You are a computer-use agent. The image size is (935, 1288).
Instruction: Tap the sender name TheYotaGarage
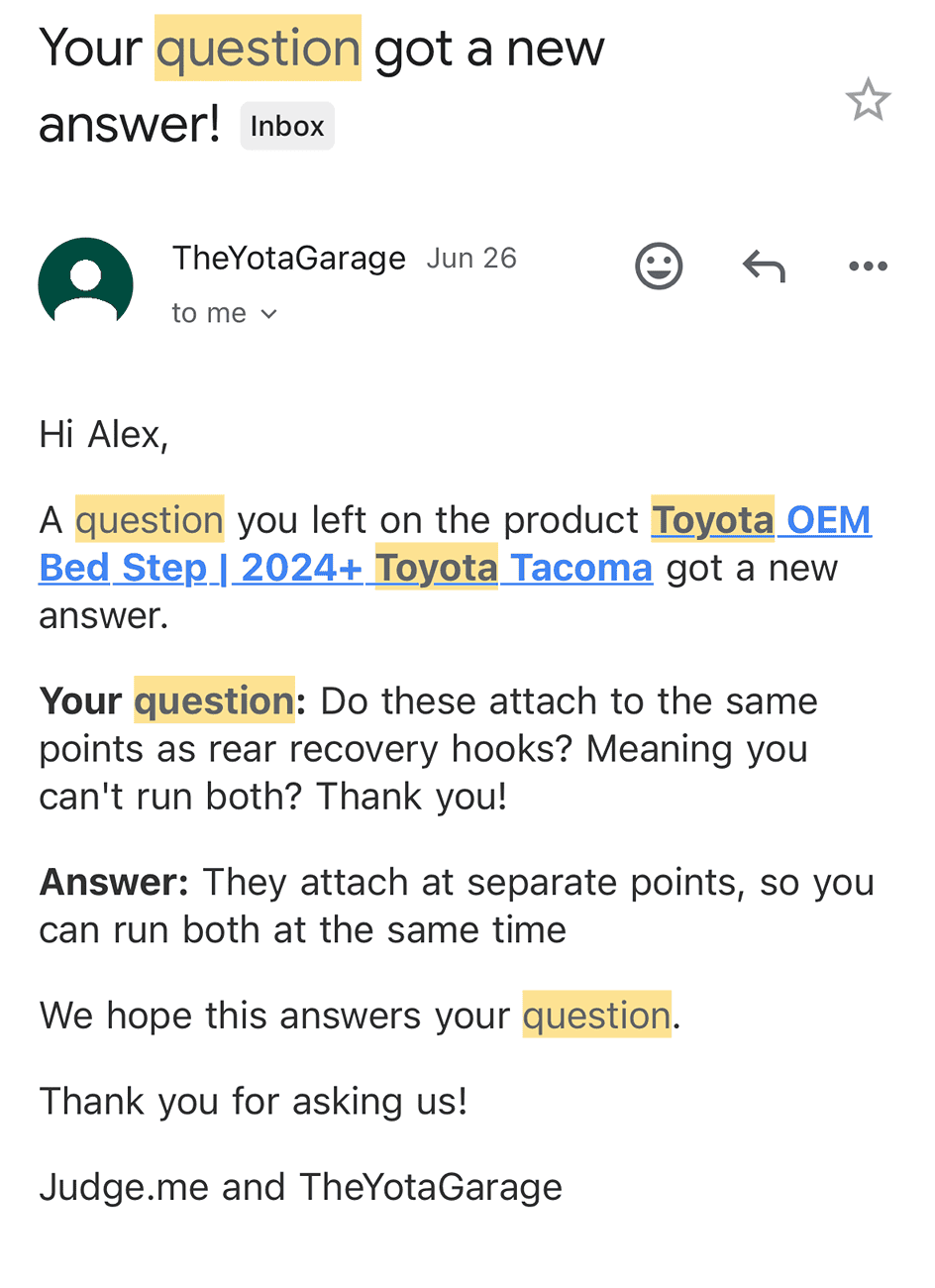click(289, 258)
